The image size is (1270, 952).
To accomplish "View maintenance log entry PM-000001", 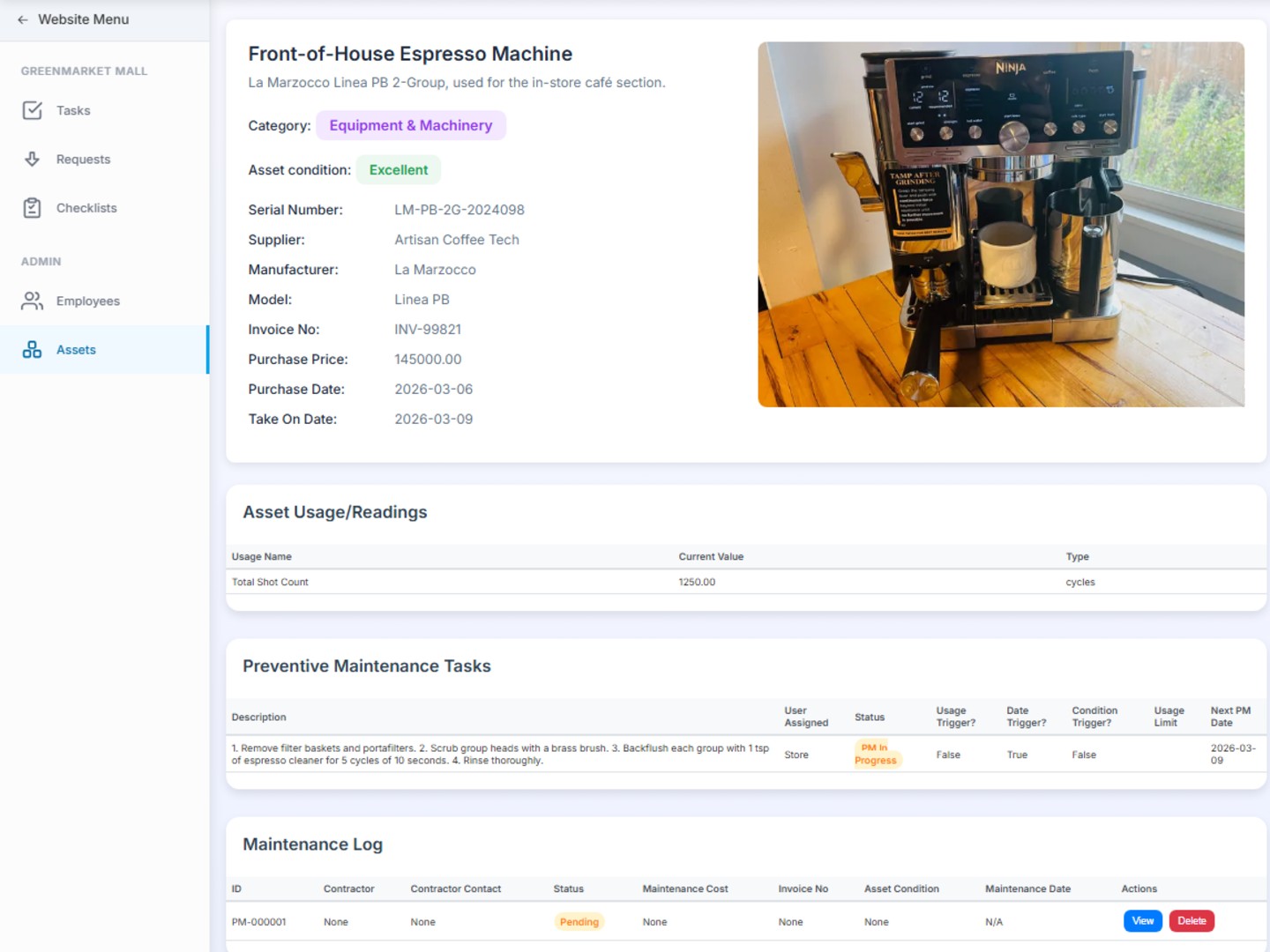I will tap(1143, 921).
